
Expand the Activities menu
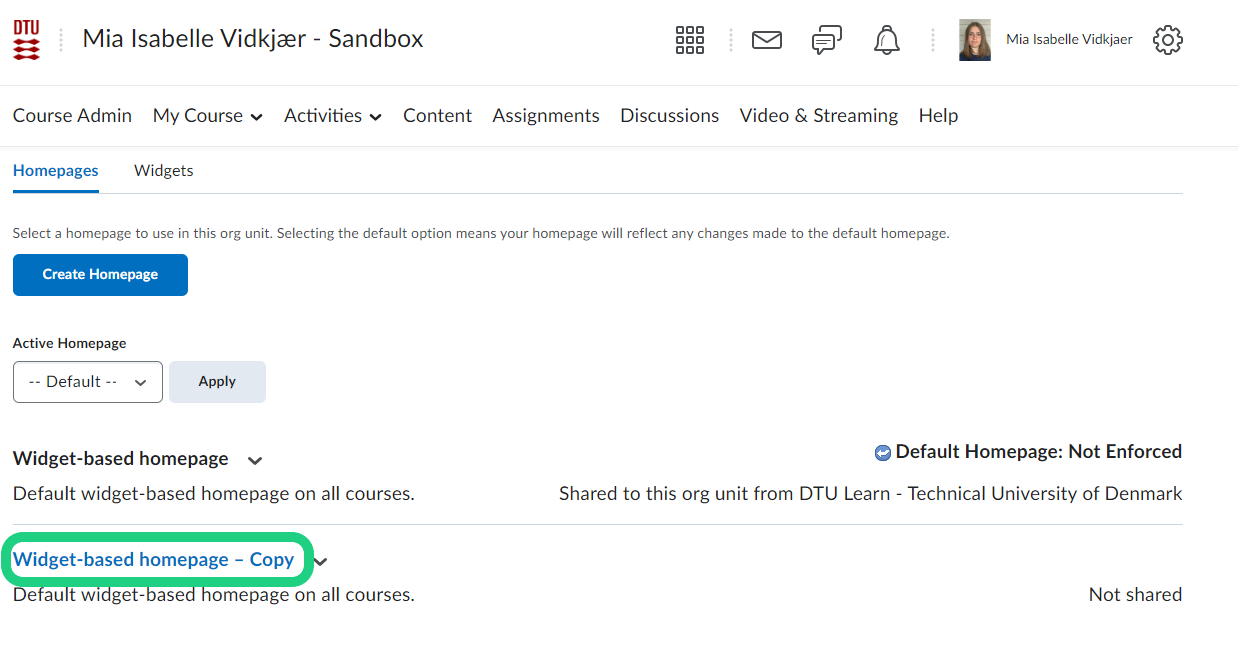pos(332,116)
